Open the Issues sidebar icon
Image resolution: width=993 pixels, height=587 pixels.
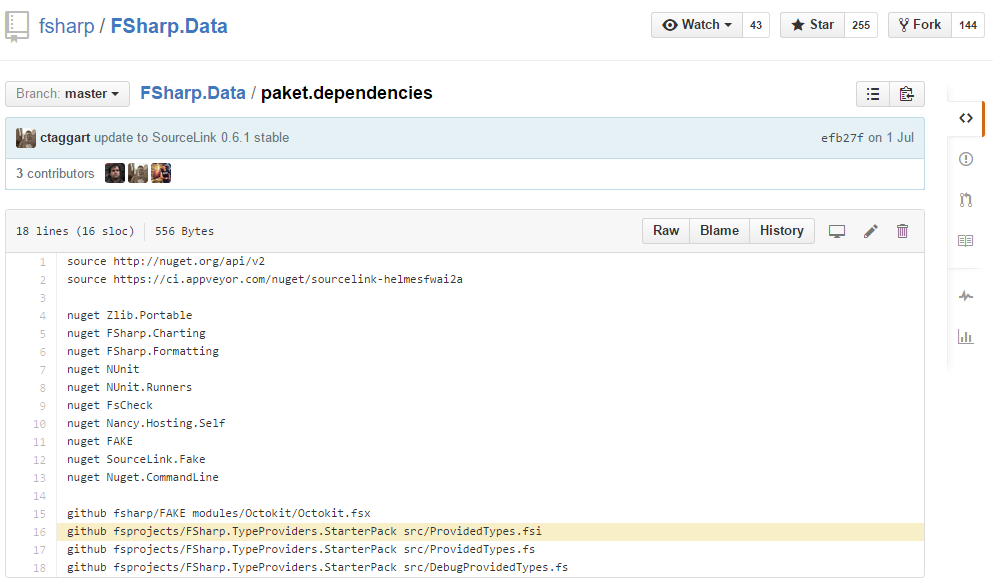965,159
